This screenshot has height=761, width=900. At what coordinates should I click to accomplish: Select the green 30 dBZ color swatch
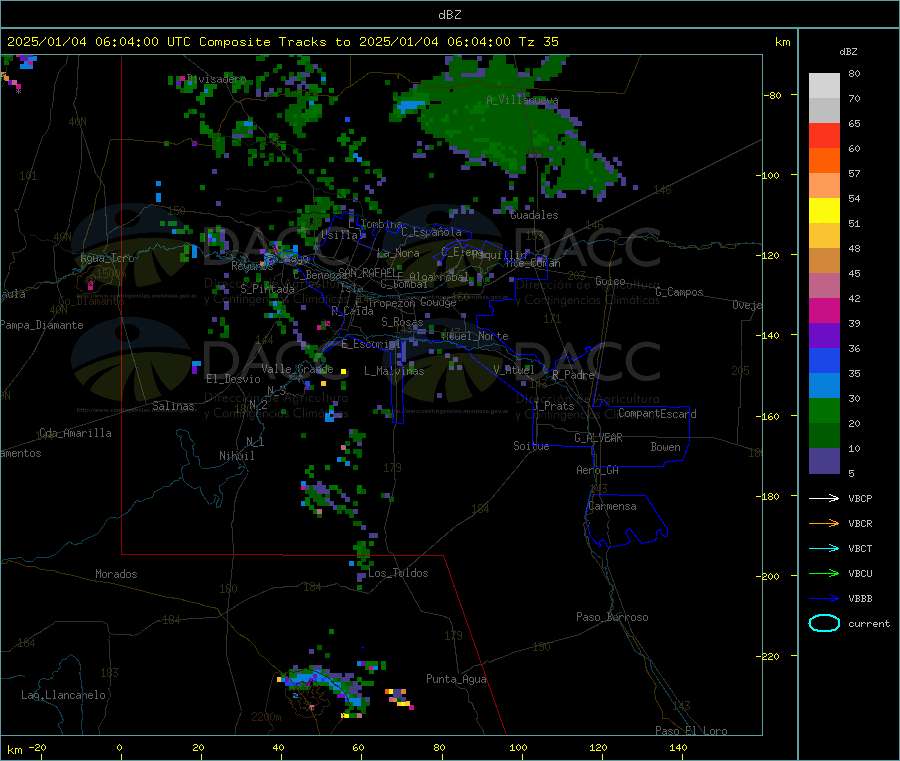coord(824,410)
